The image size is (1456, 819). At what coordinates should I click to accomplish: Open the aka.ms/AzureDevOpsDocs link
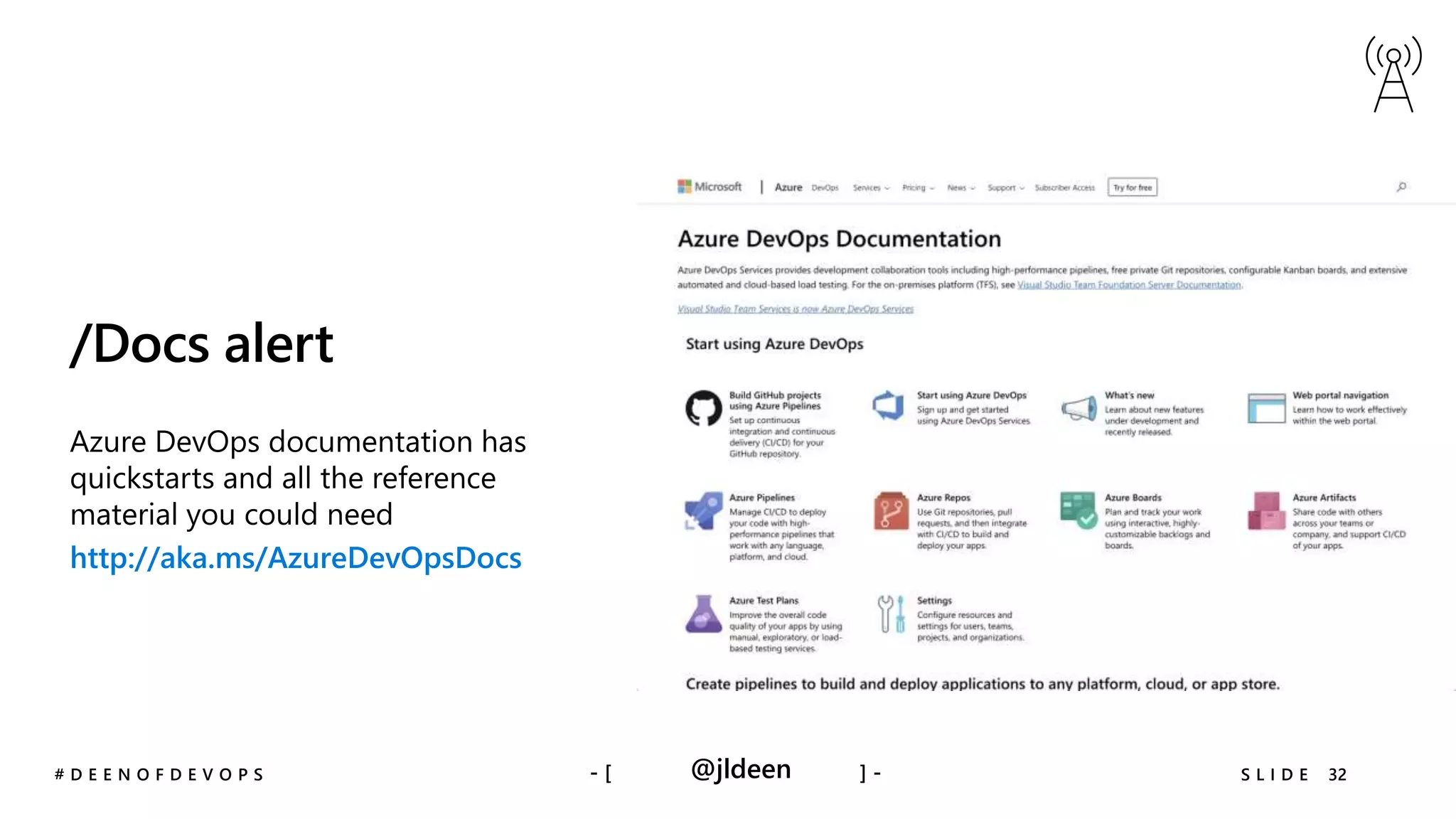tap(296, 558)
